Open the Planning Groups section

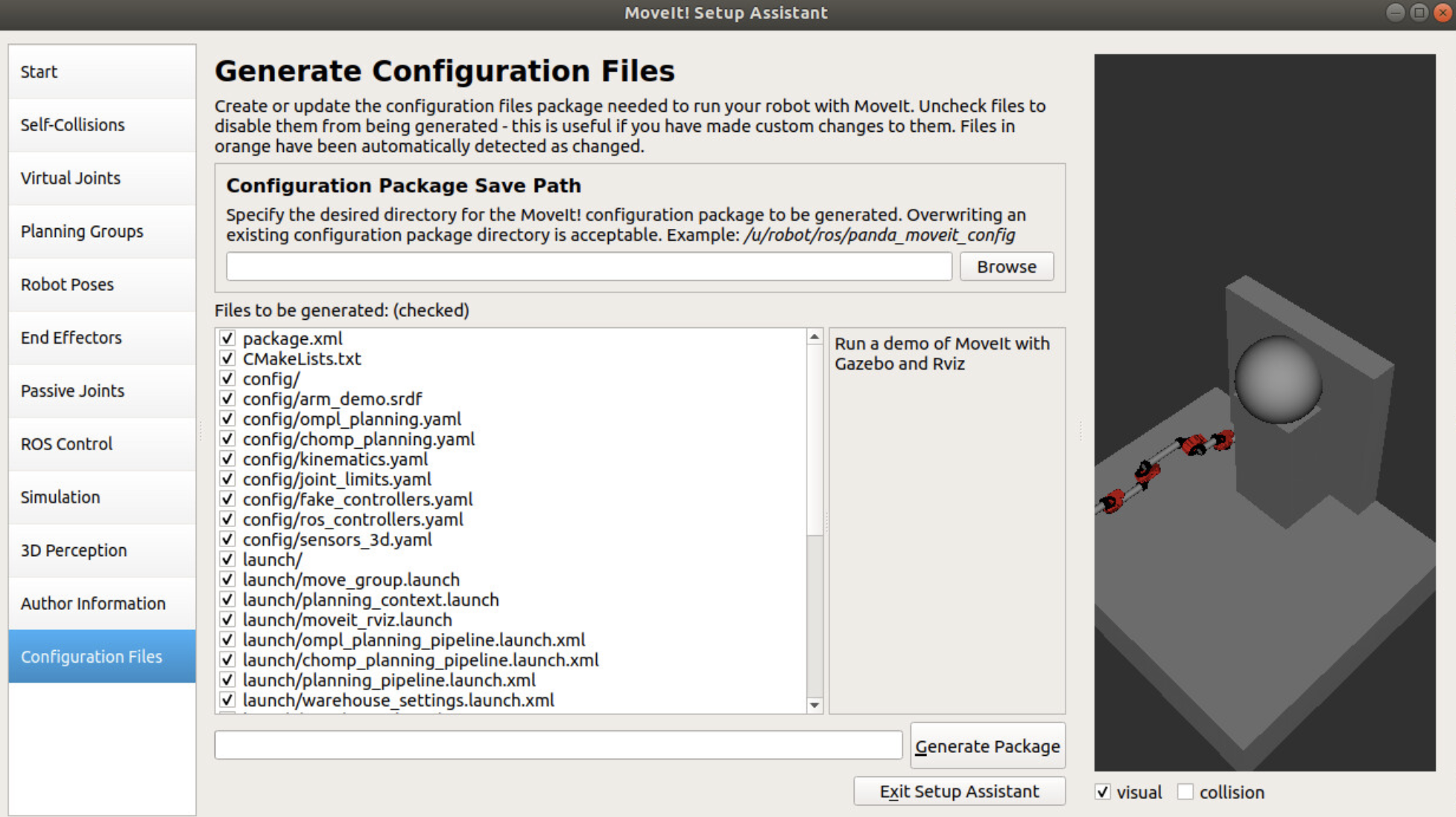[101, 231]
